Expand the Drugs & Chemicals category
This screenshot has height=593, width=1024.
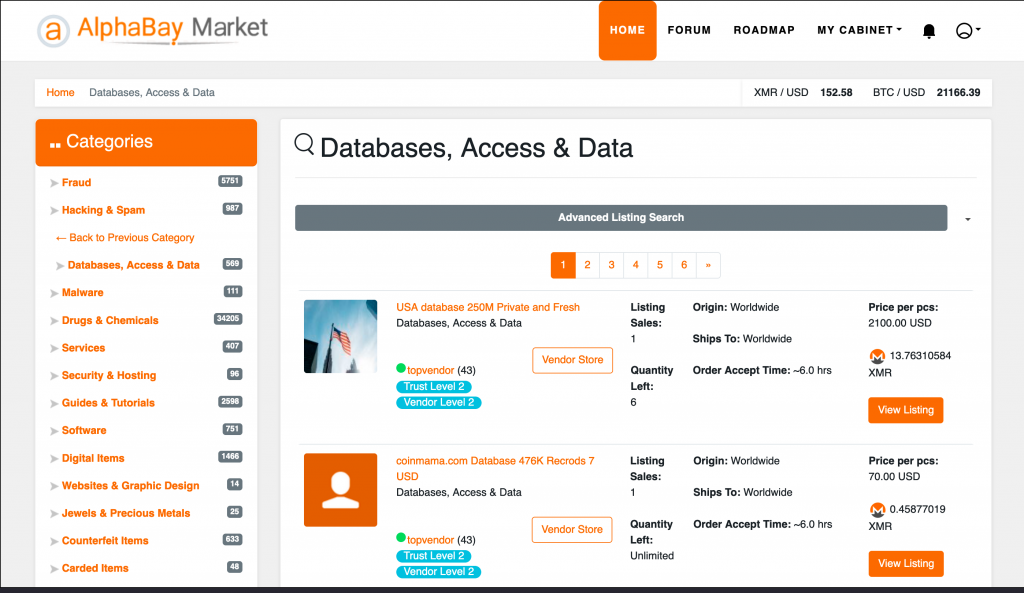click(110, 321)
